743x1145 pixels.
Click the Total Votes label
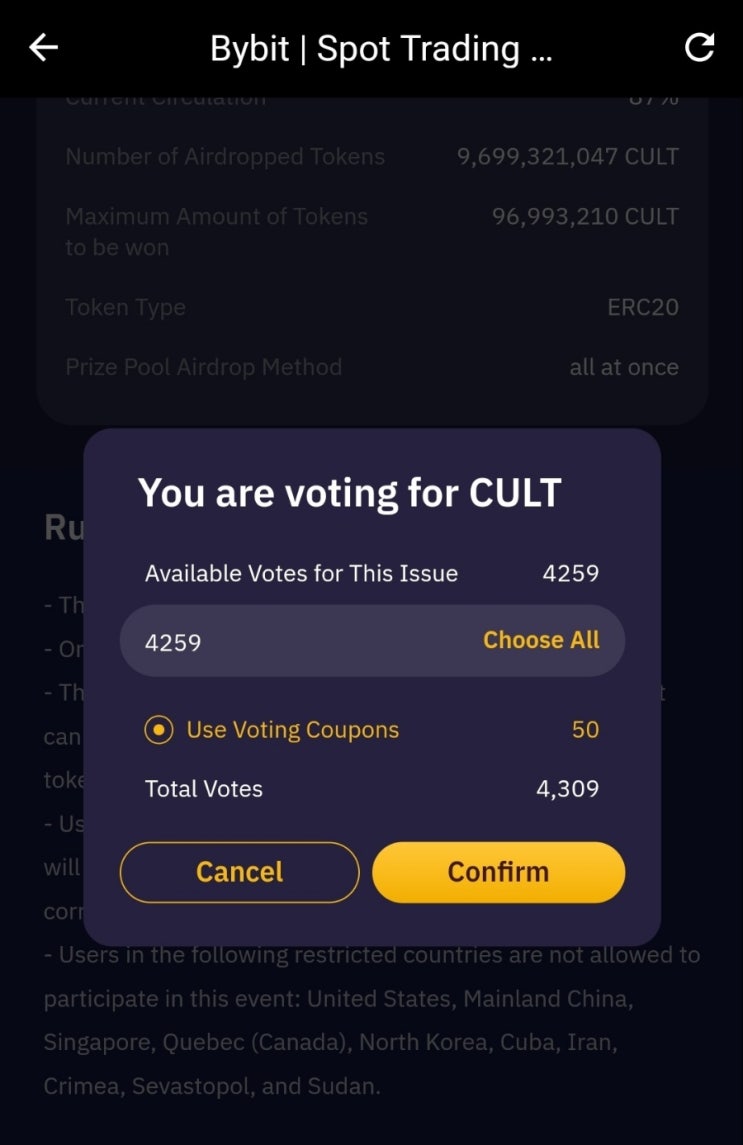[x=204, y=789]
